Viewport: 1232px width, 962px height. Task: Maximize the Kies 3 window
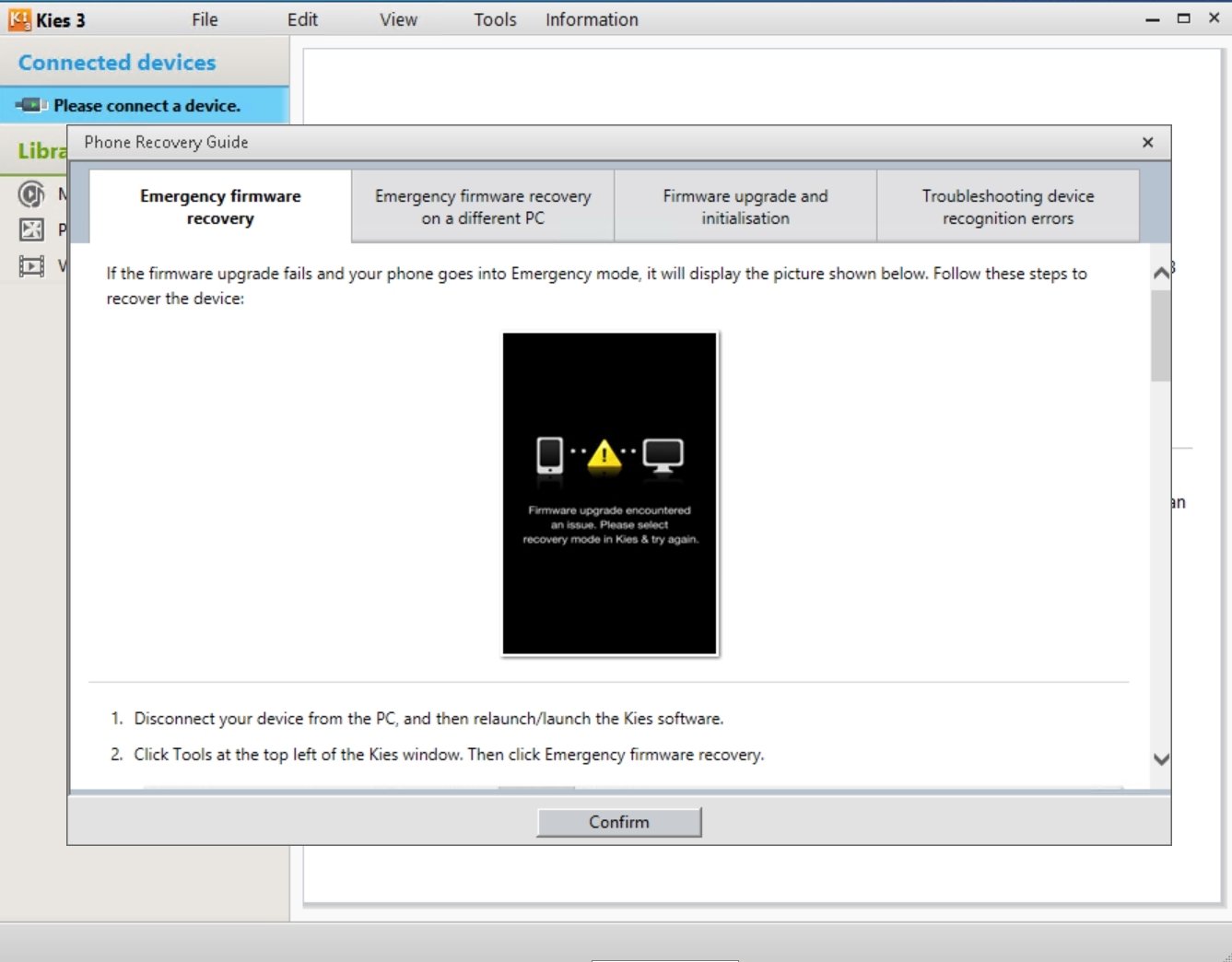click(x=1183, y=18)
